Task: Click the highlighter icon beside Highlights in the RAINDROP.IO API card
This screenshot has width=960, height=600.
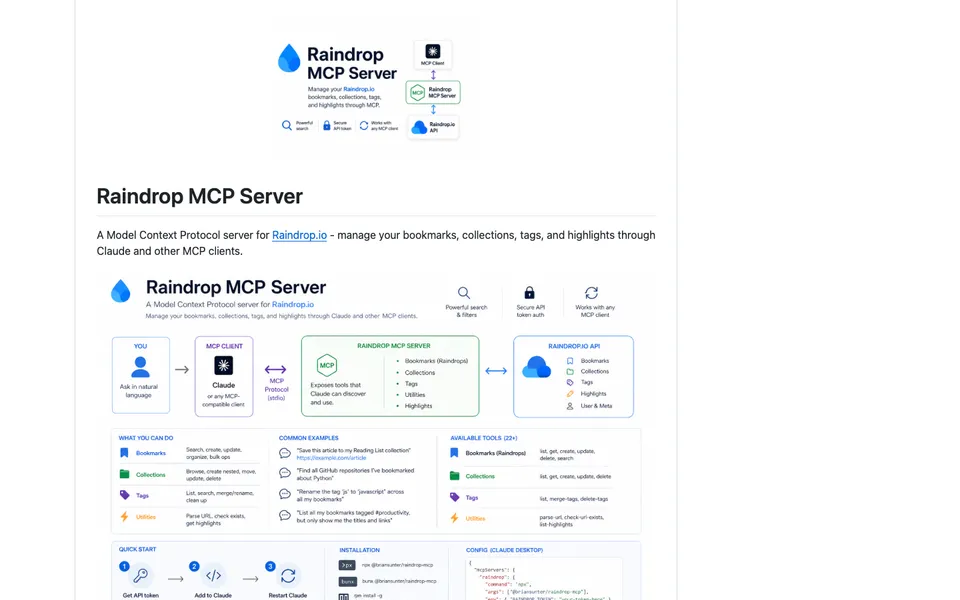Action: click(x=570, y=394)
